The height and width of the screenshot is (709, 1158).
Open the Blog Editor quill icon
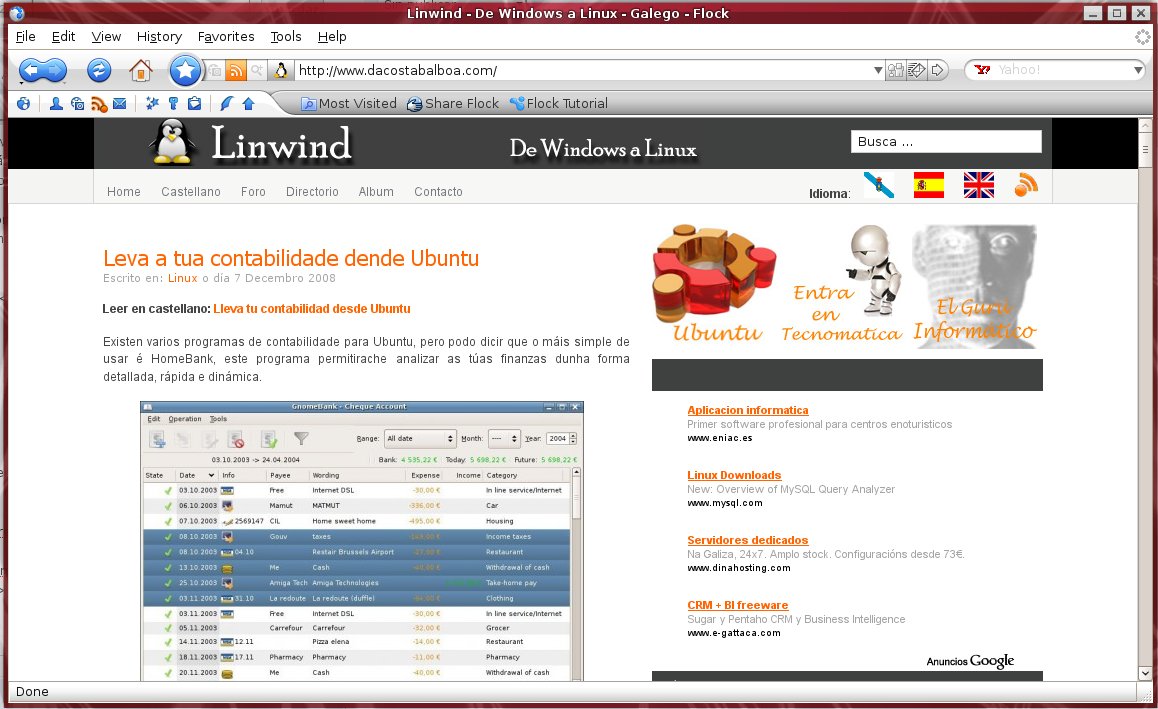[227, 103]
